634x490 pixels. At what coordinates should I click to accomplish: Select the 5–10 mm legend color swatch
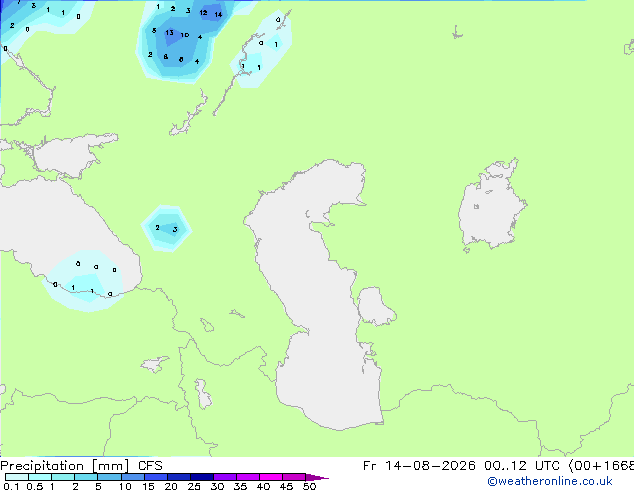(x=109, y=477)
